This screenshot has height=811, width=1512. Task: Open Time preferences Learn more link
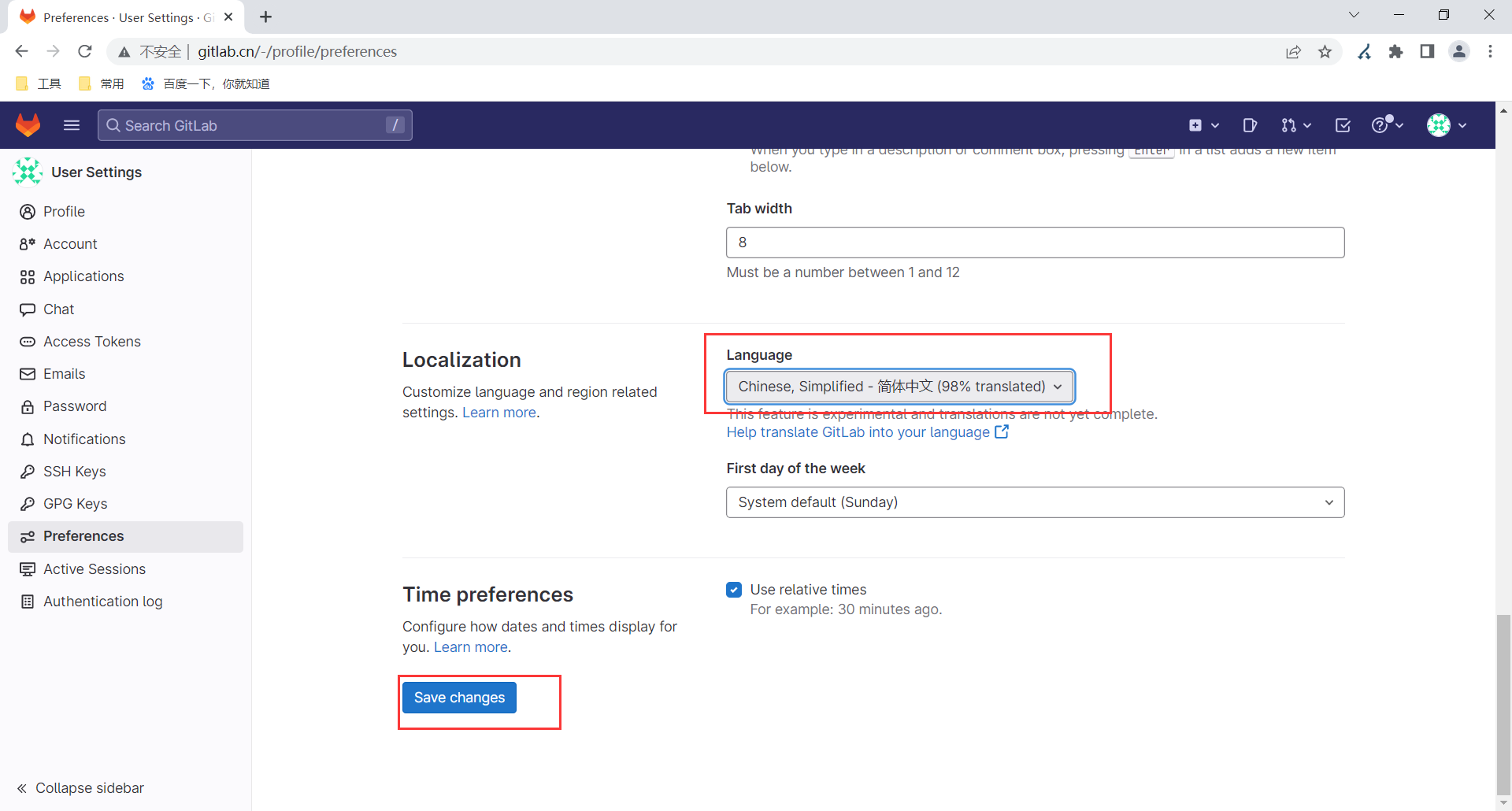coord(471,647)
